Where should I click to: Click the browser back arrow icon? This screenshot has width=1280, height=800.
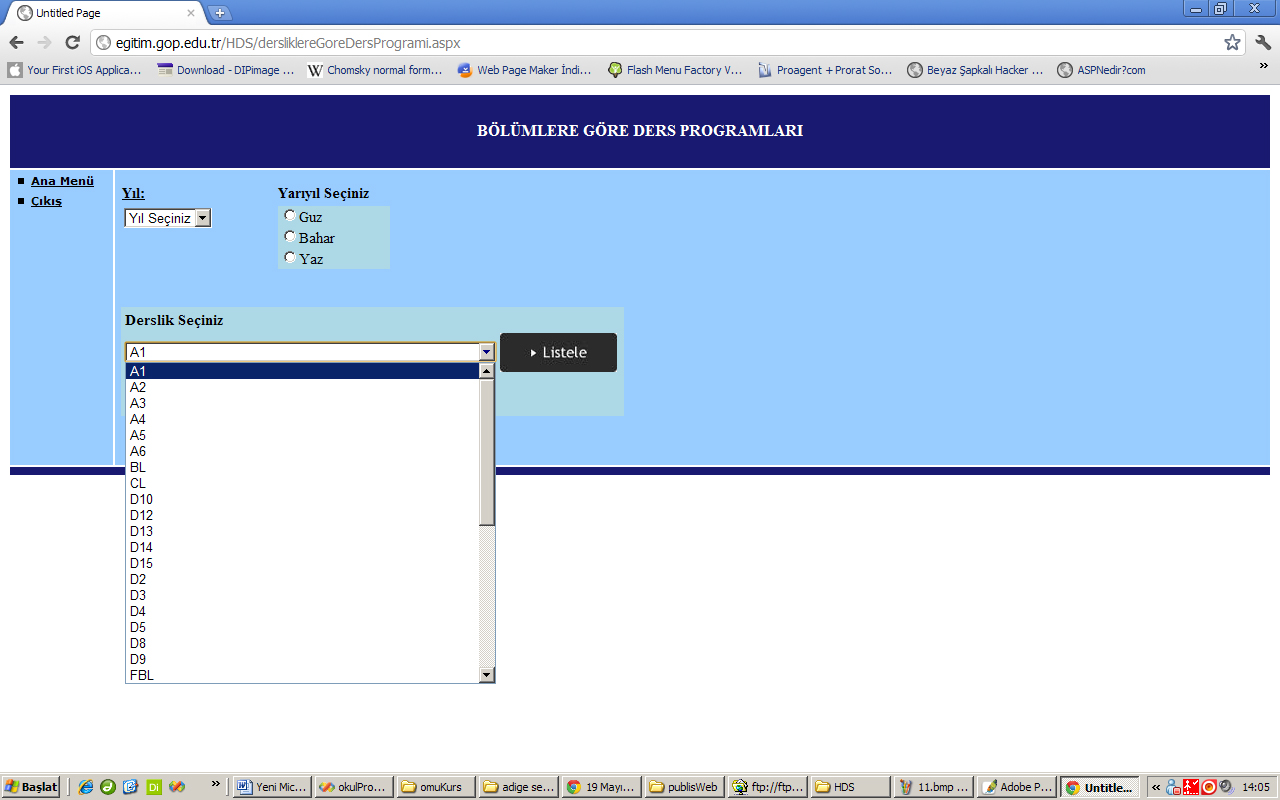tap(16, 42)
